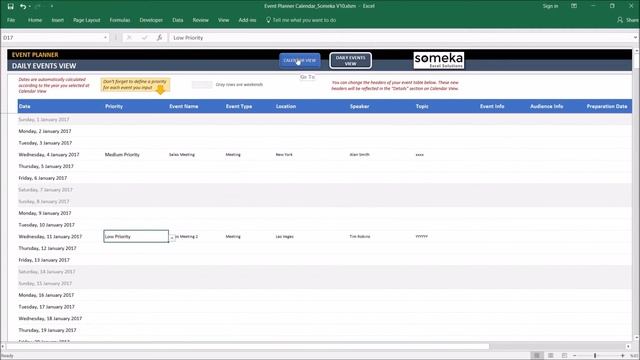
Task: Click the CALENDAR VIEW button
Action: click(300, 60)
